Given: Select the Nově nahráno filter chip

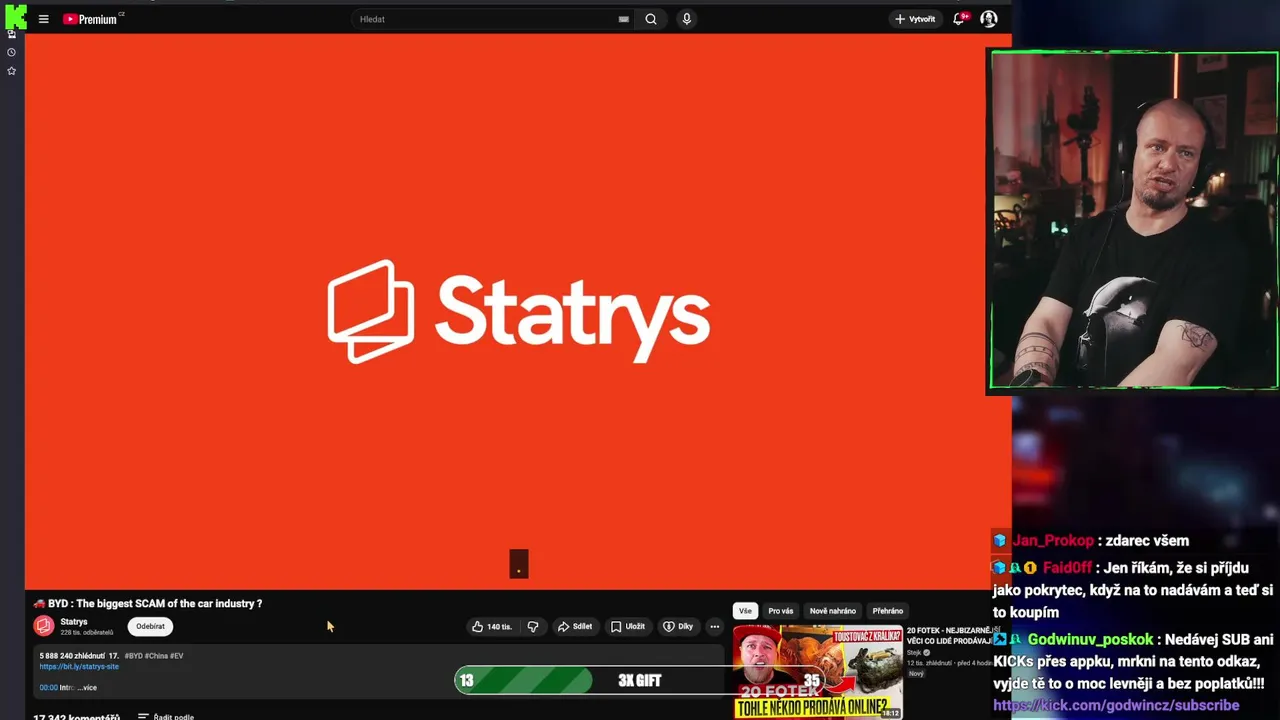Looking at the screenshot, I should click(x=833, y=611).
